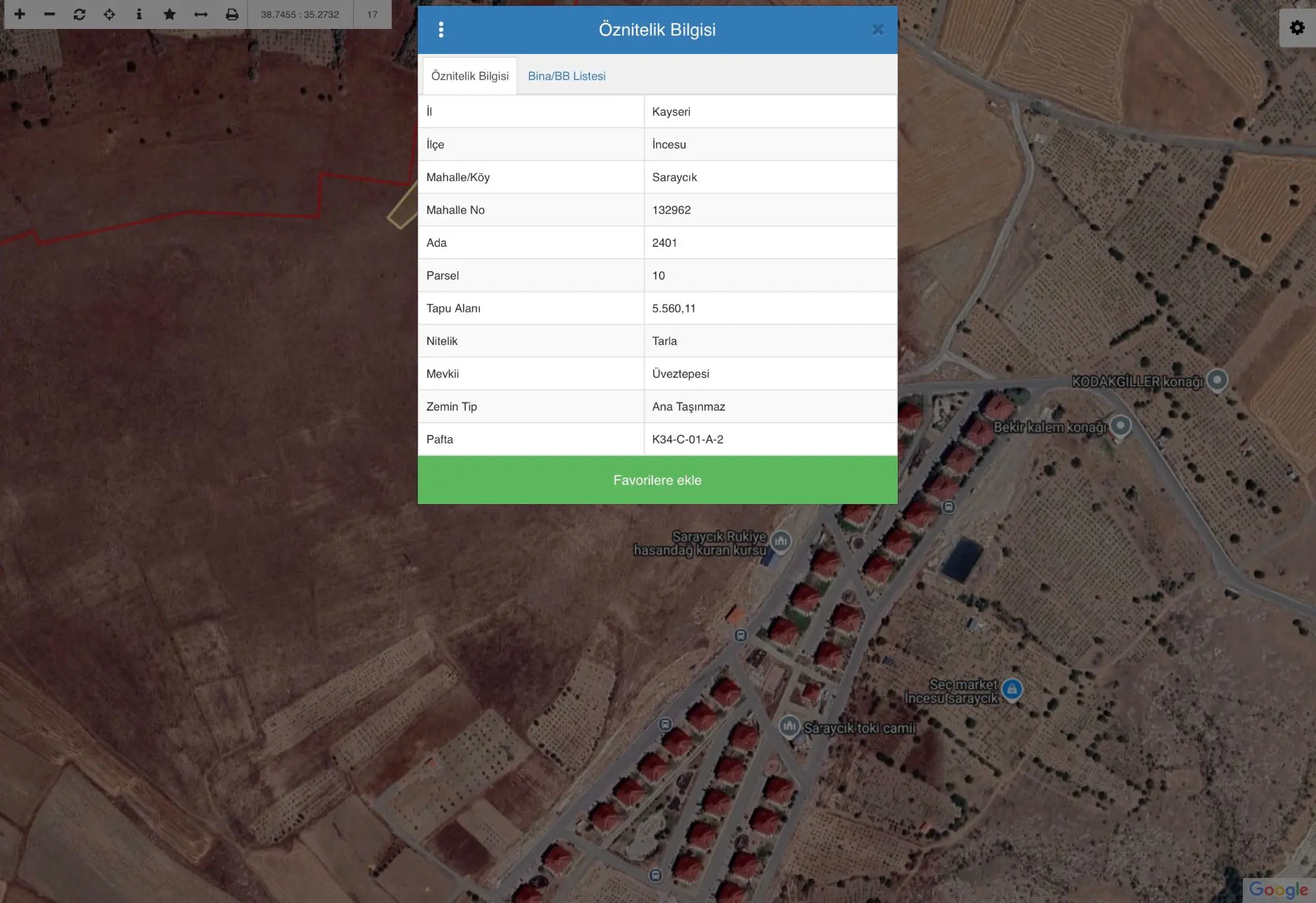
Task: Click the Bekir kalem konağı map pin
Action: [1120, 426]
